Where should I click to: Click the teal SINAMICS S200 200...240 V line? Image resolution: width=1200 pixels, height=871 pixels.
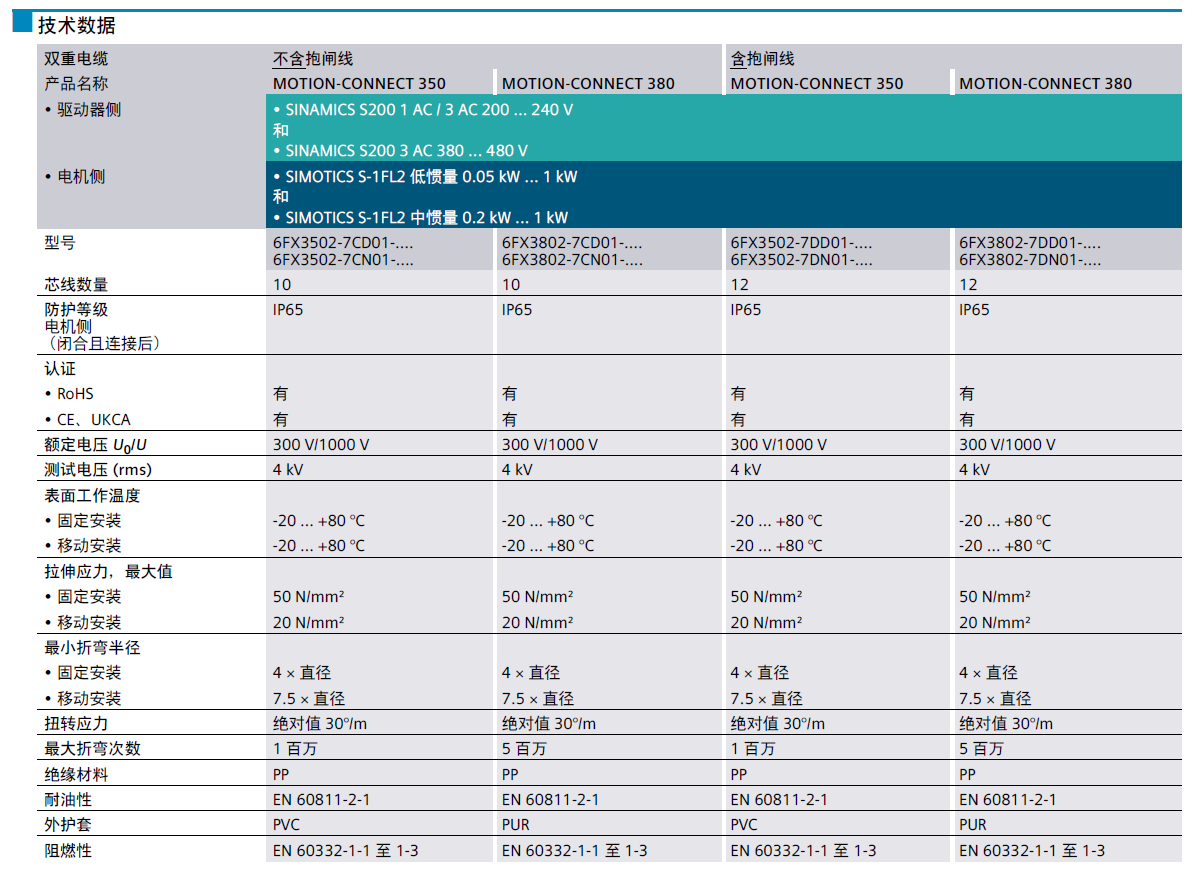(x=423, y=109)
